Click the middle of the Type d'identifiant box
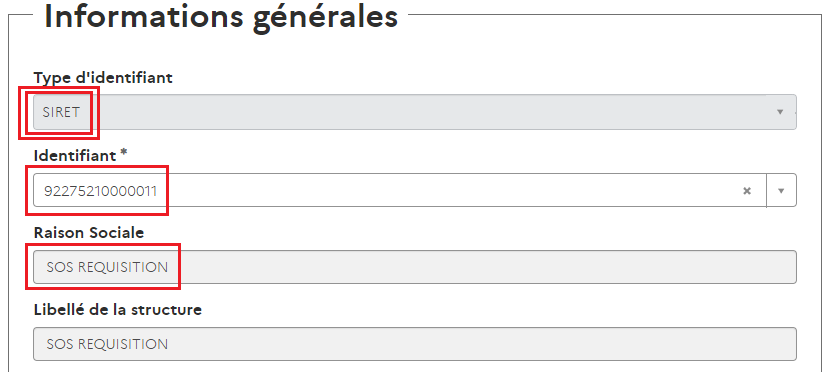835x372 pixels. click(415, 112)
